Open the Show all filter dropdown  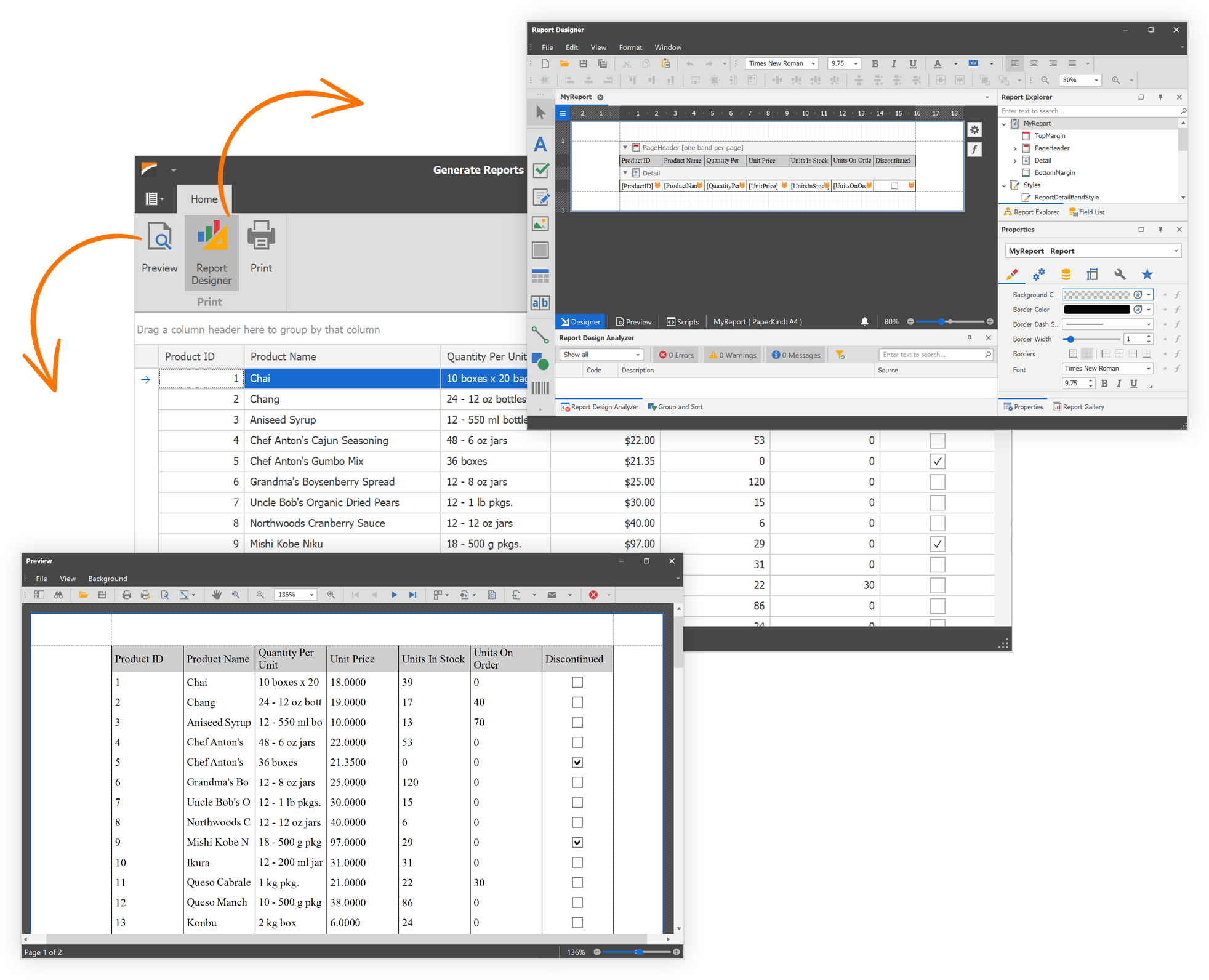pyautogui.click(x=638, y=355)
